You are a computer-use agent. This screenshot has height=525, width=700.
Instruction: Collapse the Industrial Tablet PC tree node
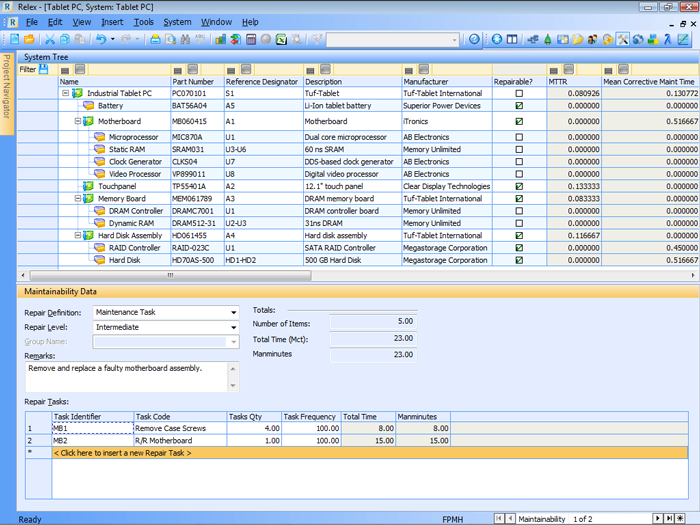(66, 93)
